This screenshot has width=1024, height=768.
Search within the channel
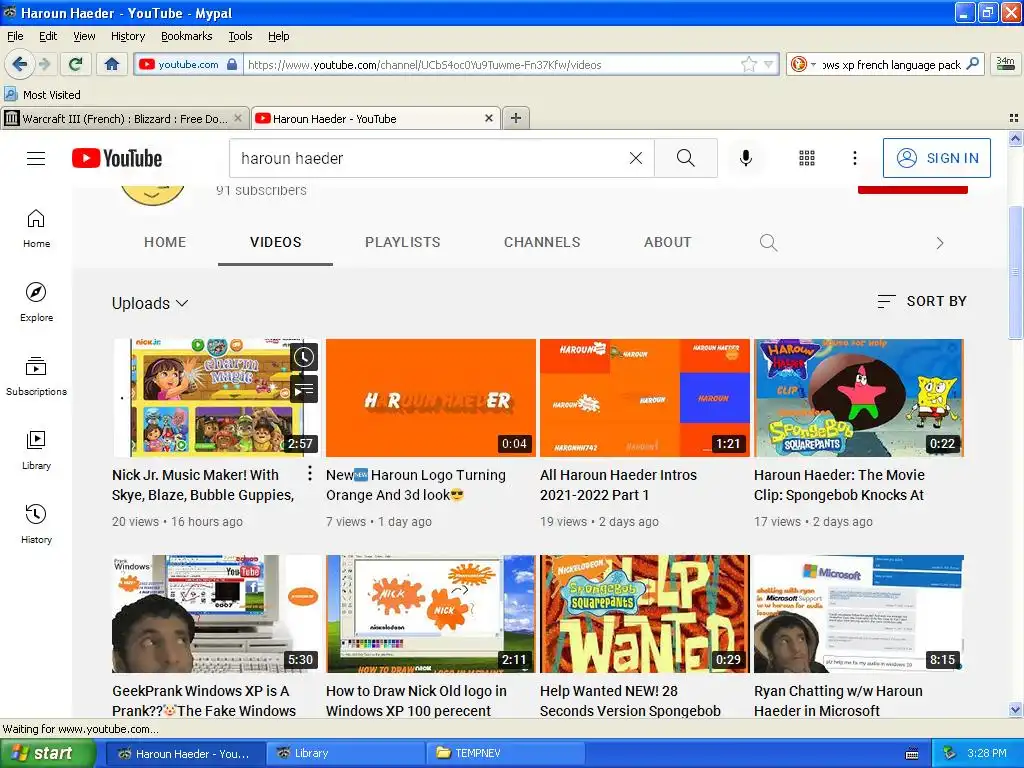coord(769,243)
